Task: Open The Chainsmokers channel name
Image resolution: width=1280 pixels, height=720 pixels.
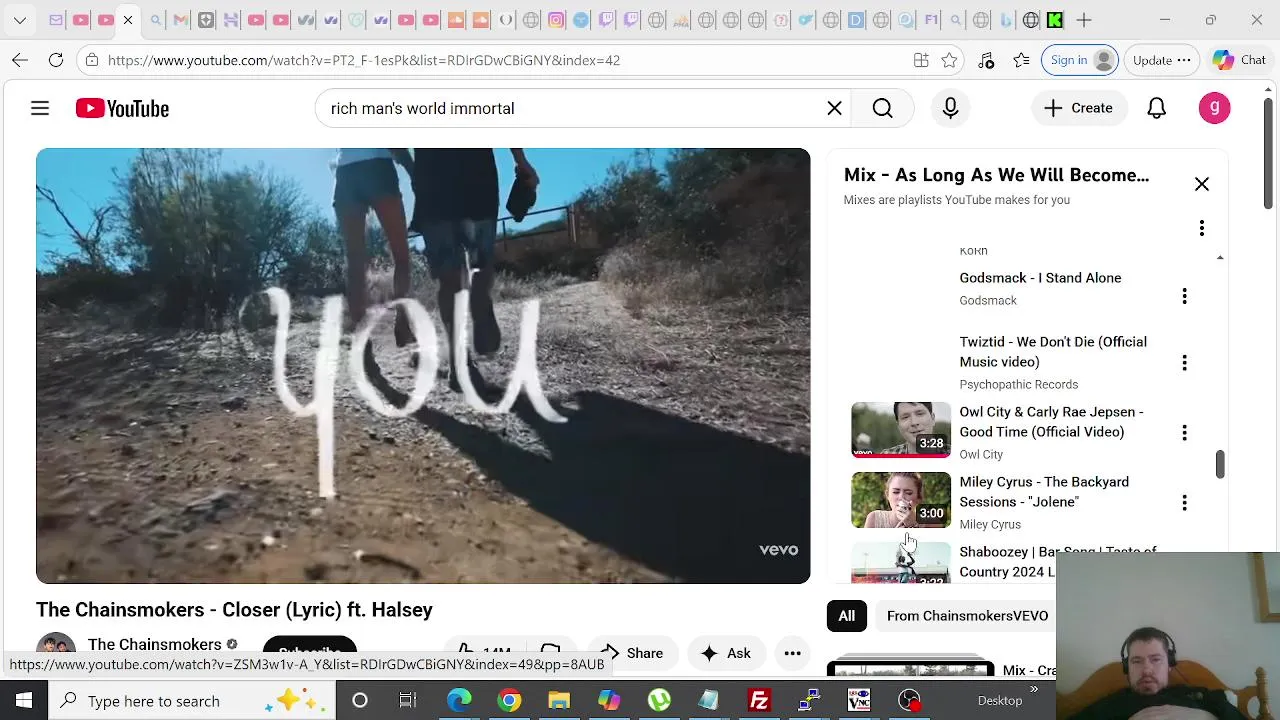Action: pyautogui.click(x=154, y=645)
